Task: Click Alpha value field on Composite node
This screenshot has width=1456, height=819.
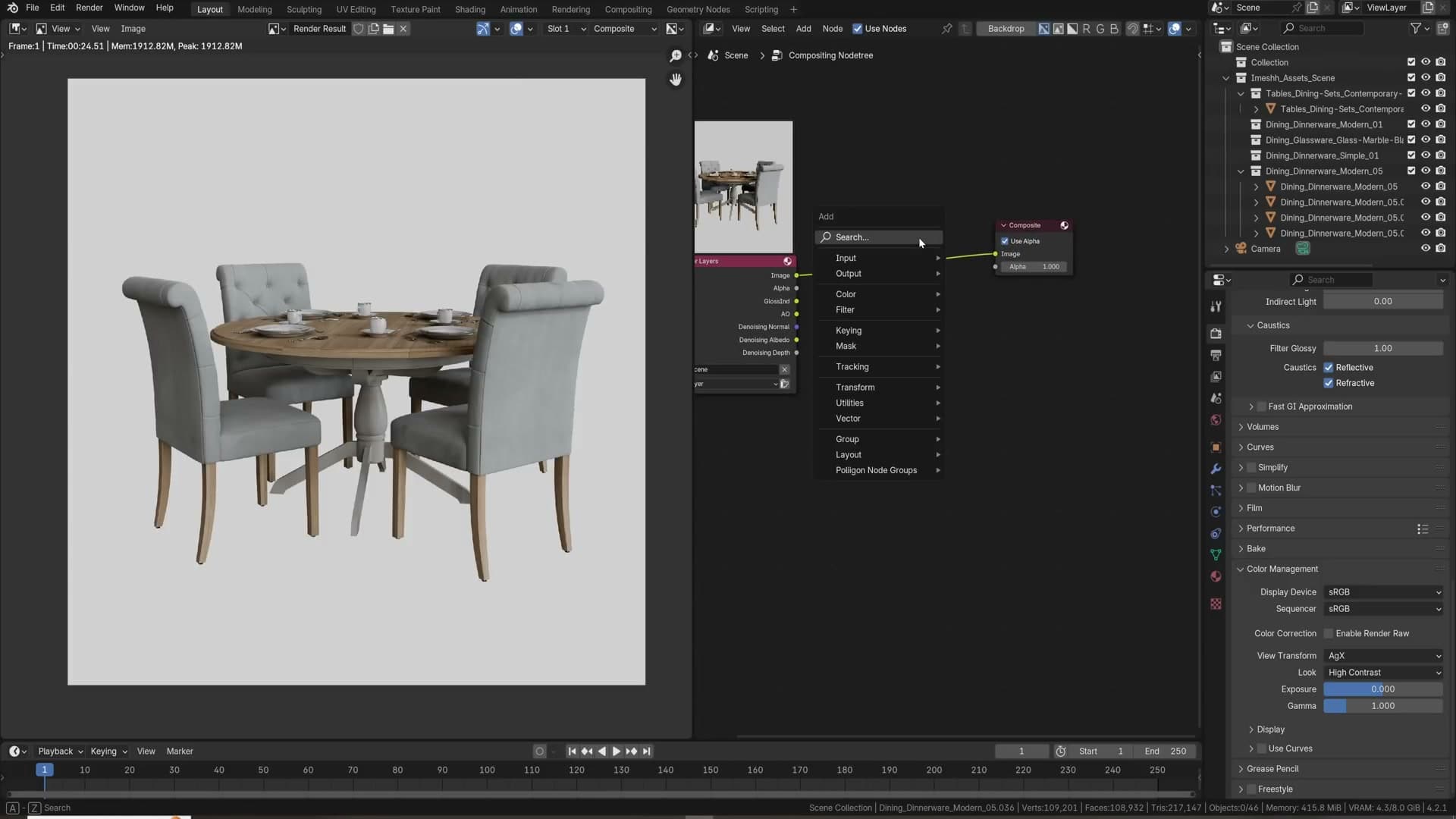Action: [1034, 267]
